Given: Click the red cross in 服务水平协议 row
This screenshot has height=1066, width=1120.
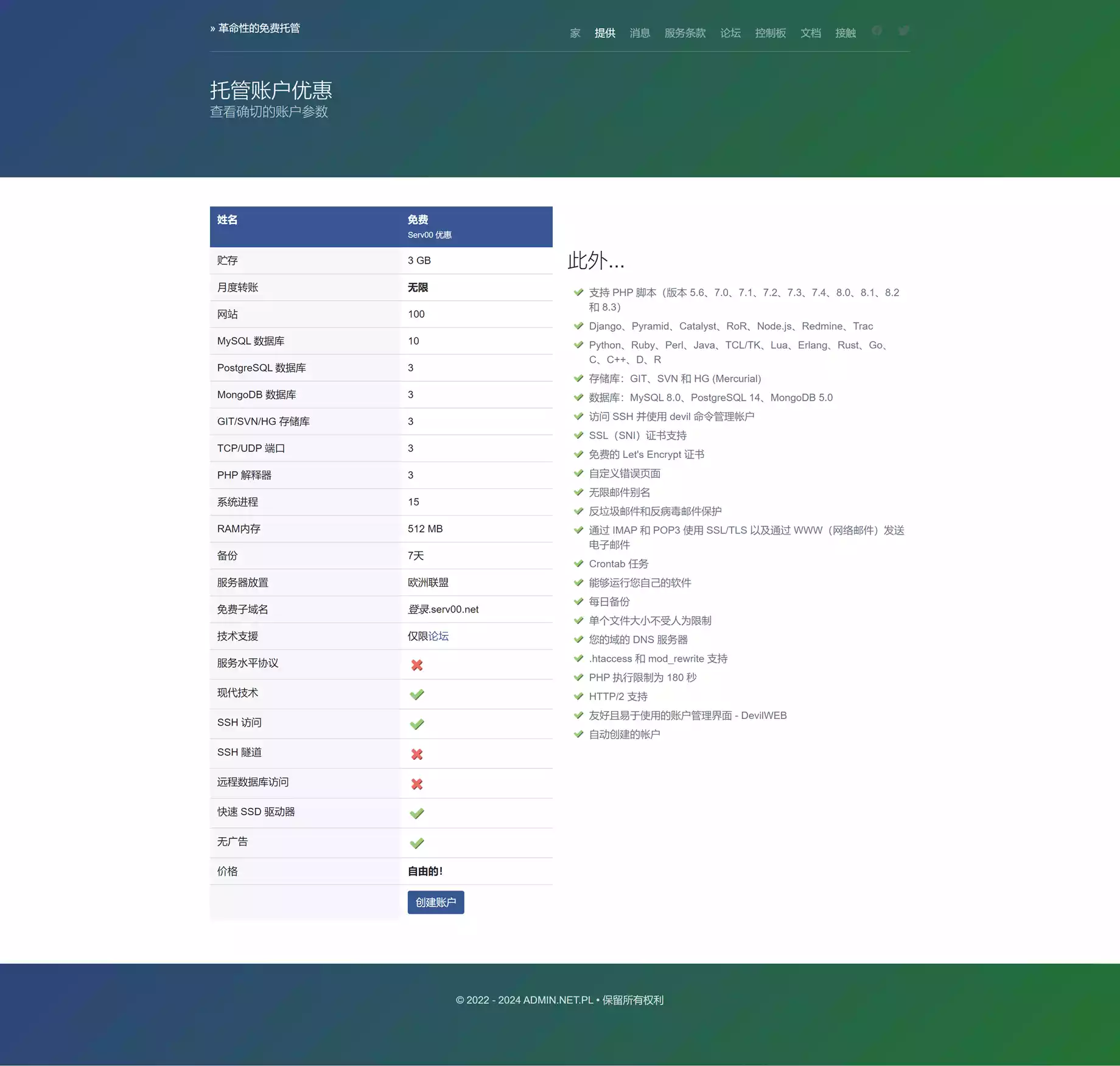Looking at the screenshot, I should (417, 665).
